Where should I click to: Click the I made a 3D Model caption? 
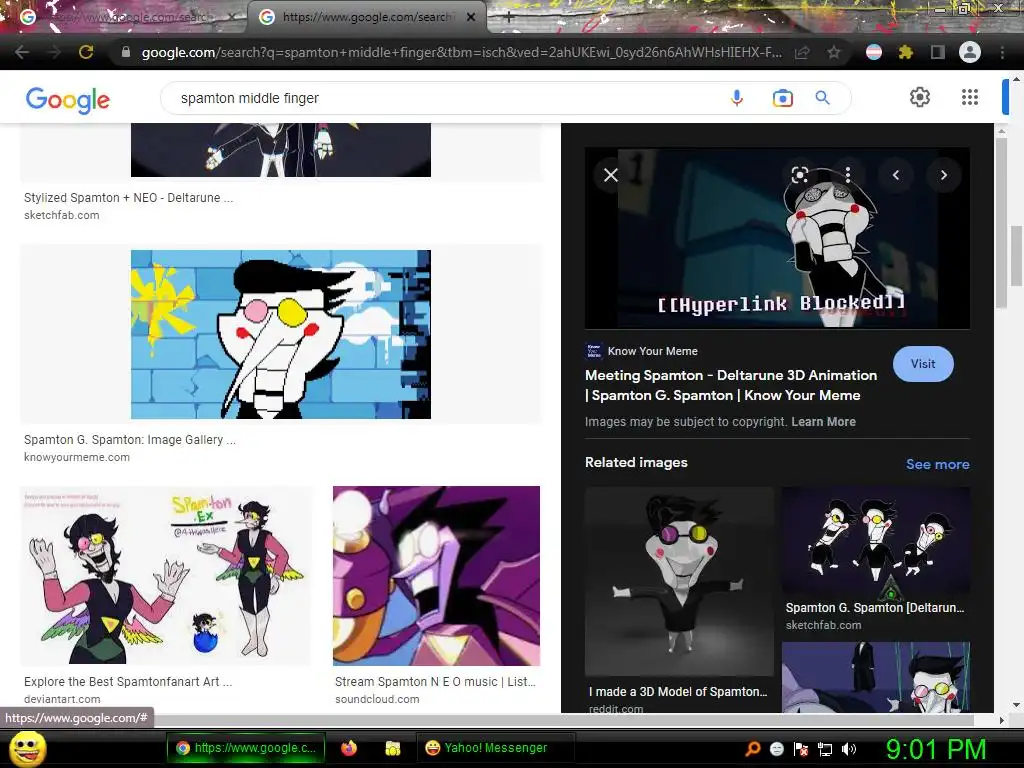point(678,692)
